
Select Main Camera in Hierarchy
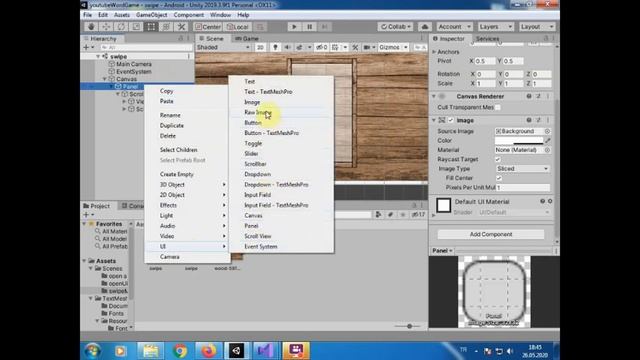(133, 64)
